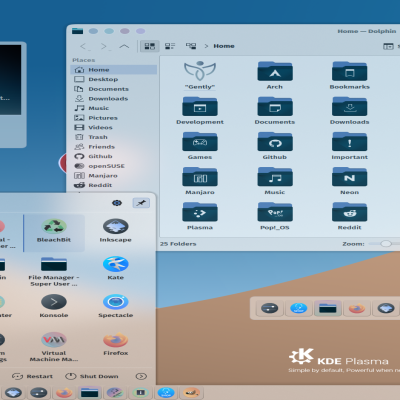Launch Virtual Machine Manager from launcher
Screen dimensions: 400x400
(x=54, y=347)
